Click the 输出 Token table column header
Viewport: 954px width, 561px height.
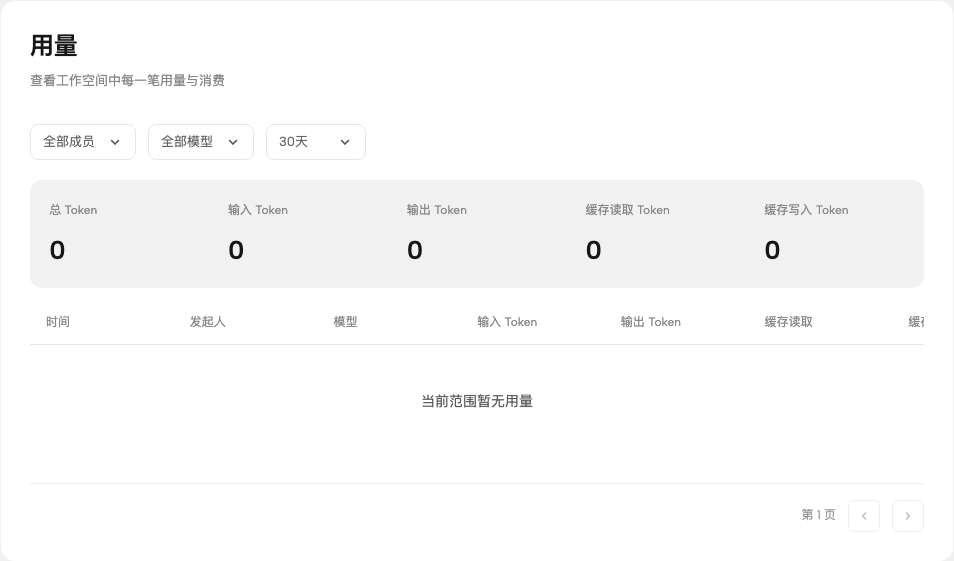[x=651, y=322]
